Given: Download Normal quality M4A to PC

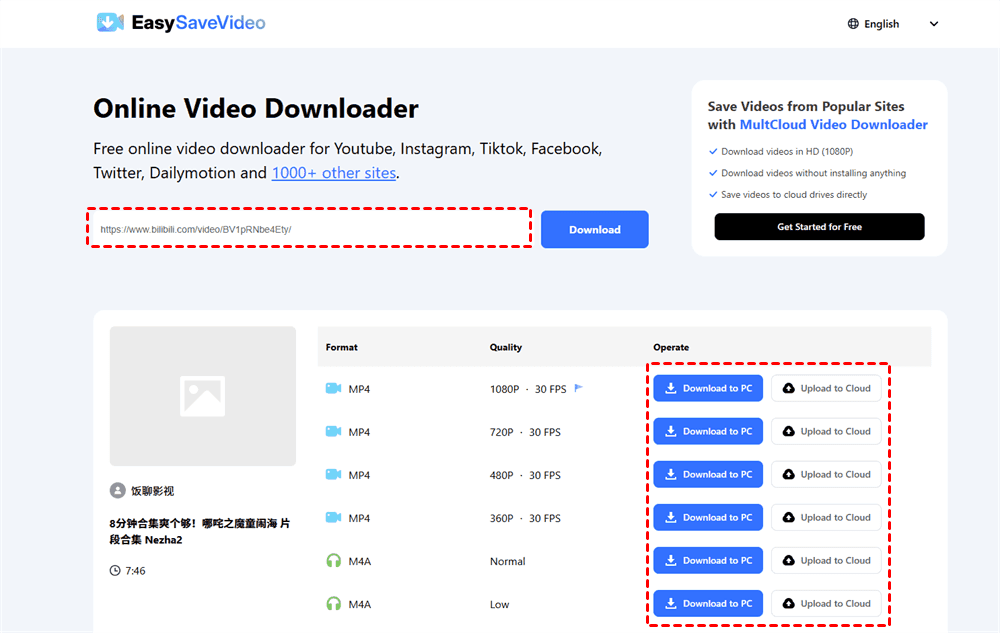Looking at the screenshot, I should pyautogui.click(x=708, y=560).
